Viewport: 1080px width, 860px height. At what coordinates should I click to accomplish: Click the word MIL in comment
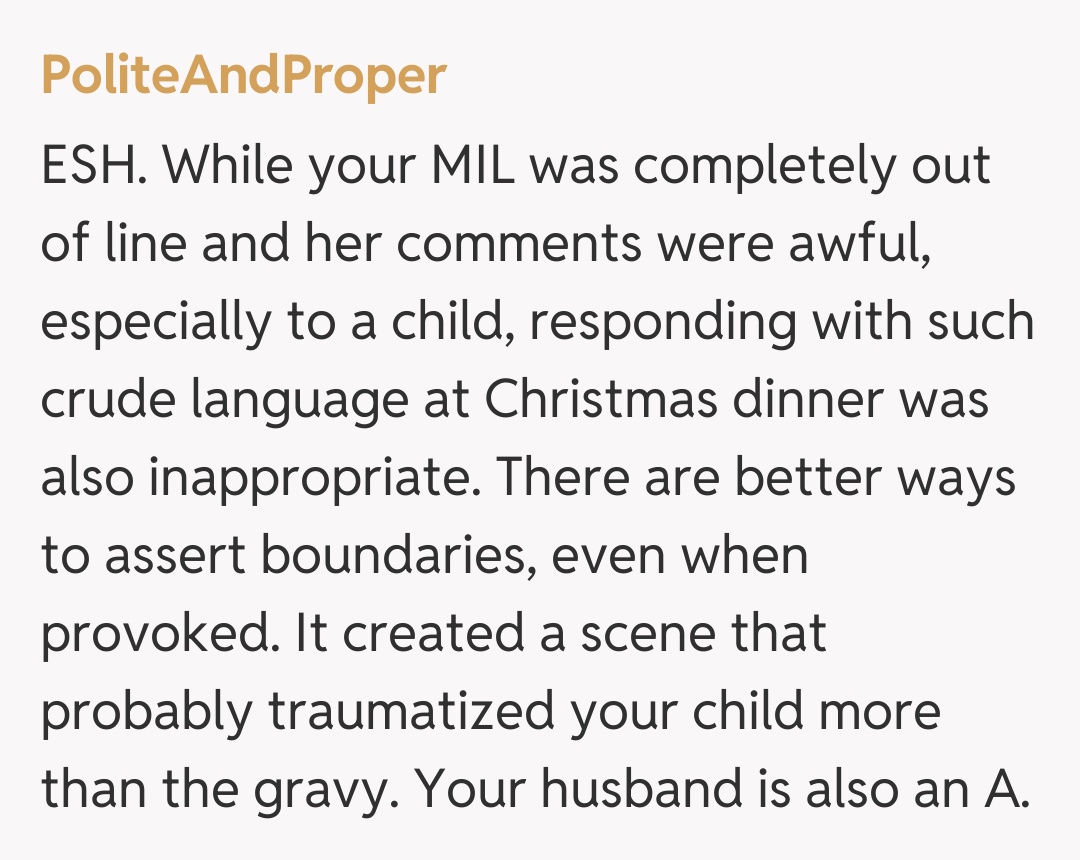point(471,166)
